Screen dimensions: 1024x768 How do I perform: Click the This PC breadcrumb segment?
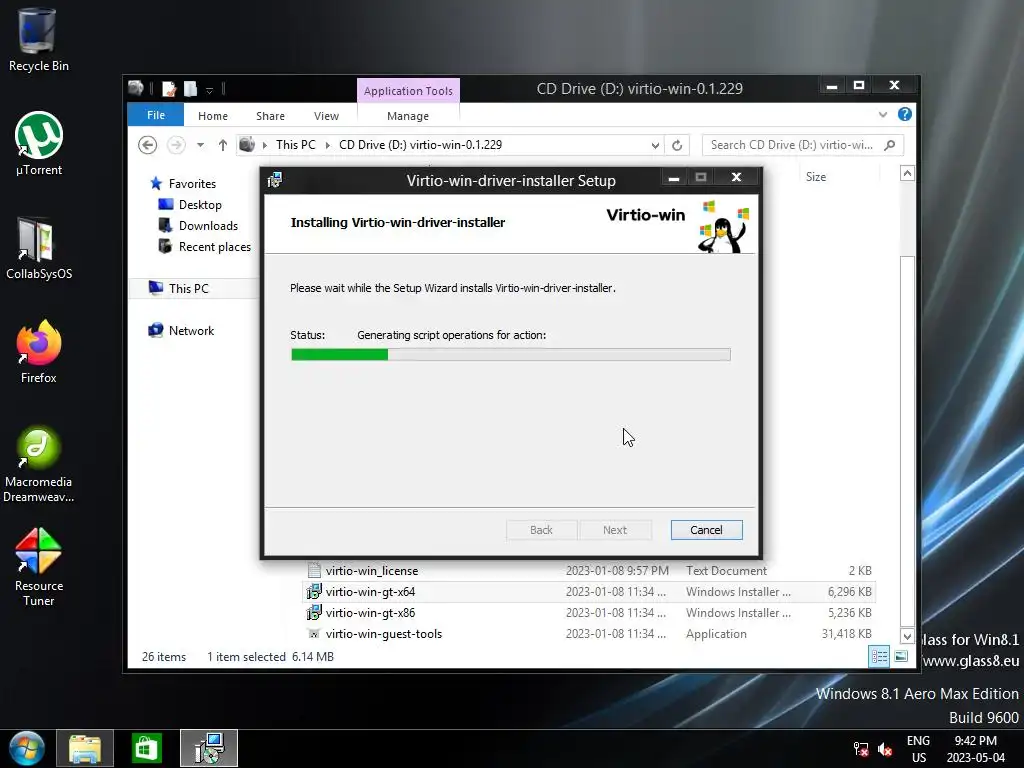[295, 145]
